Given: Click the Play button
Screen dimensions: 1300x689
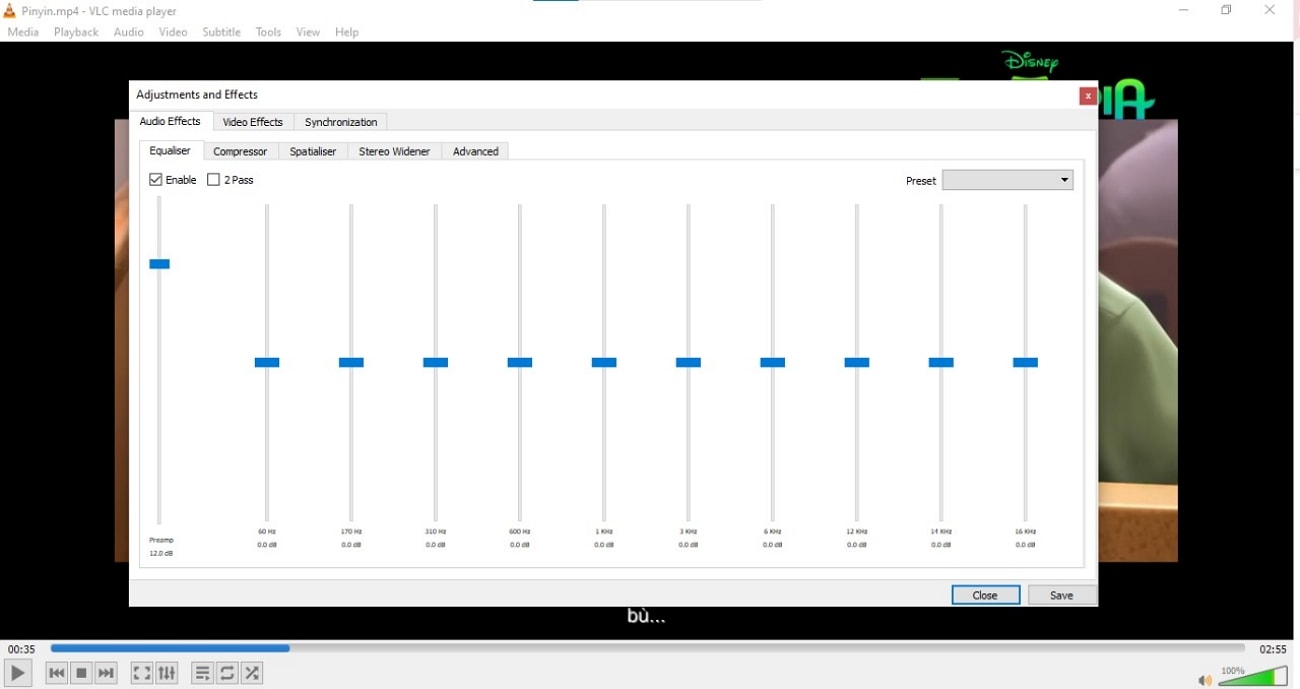Looking at the screenshot, I should (x=18, y=673).
